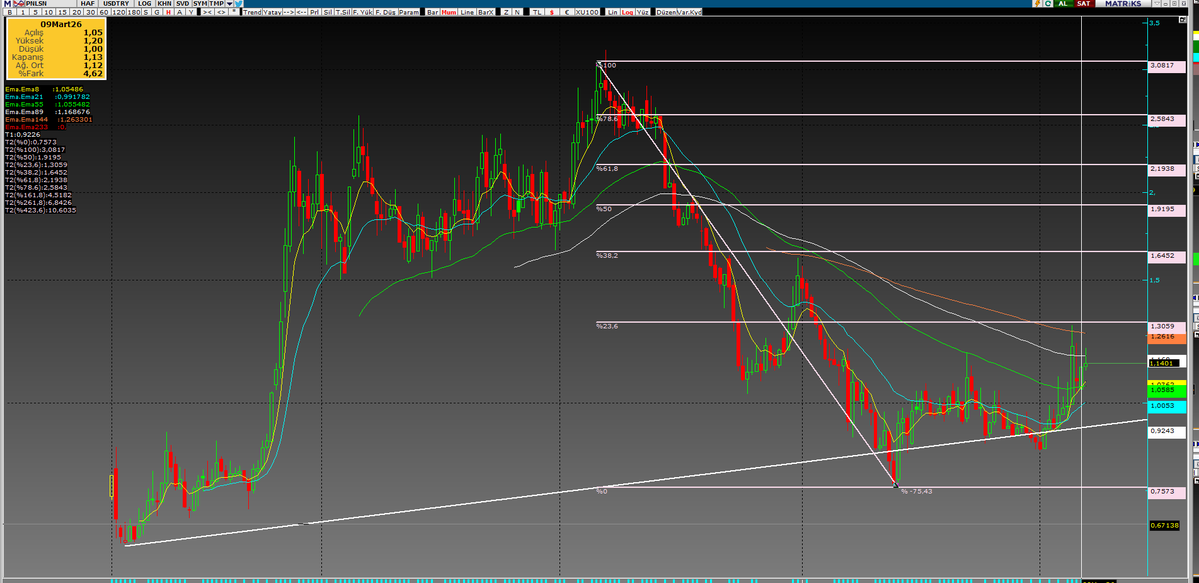Click the red SAT sell button

[1084, 4]
